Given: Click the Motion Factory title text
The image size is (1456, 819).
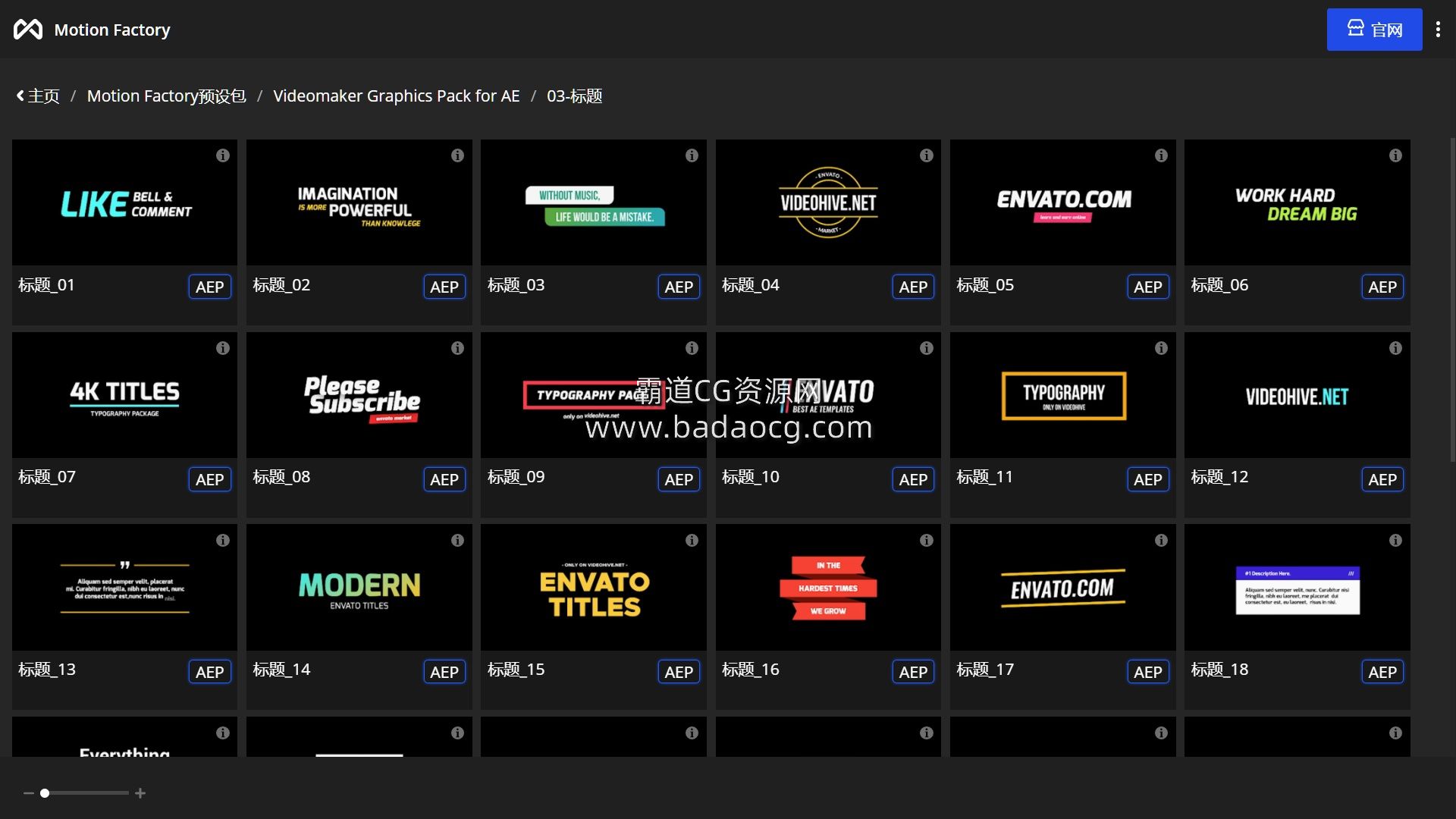Looking at the screenshot, I should [112, 30].
